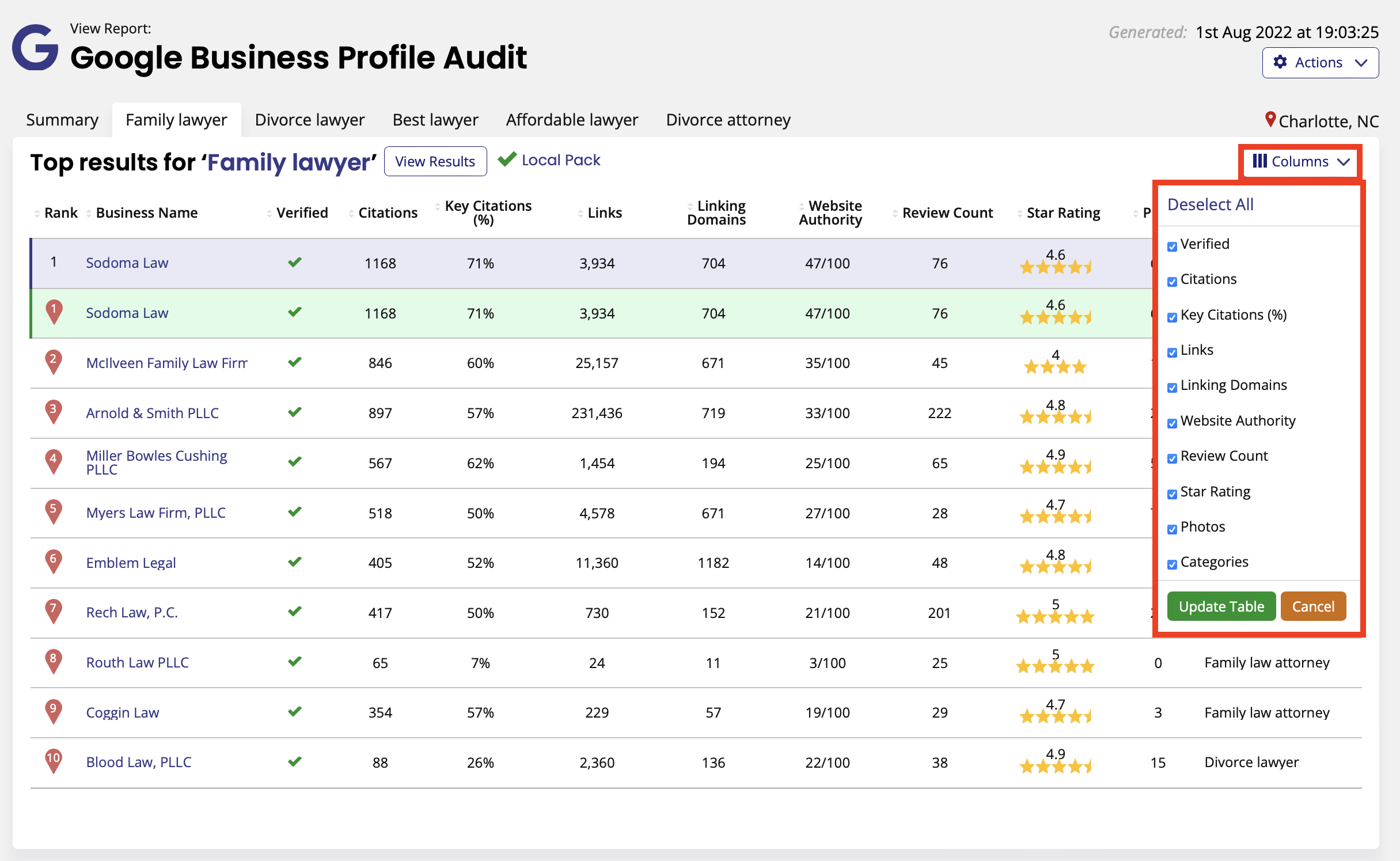
Task: Open the Routh Law PLLC link
Action: [137, 662]
